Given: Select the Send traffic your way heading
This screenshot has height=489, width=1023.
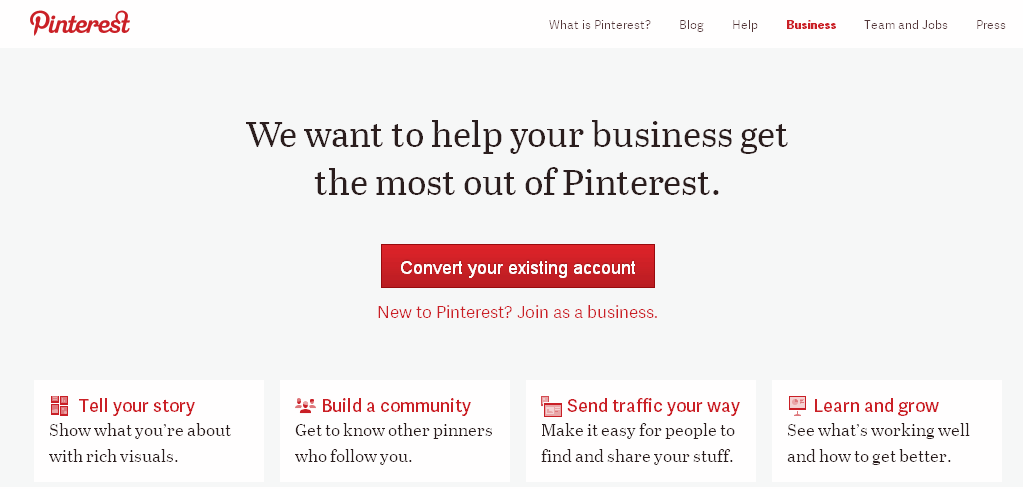Looking at the screenshot, I should coord(653,406).
